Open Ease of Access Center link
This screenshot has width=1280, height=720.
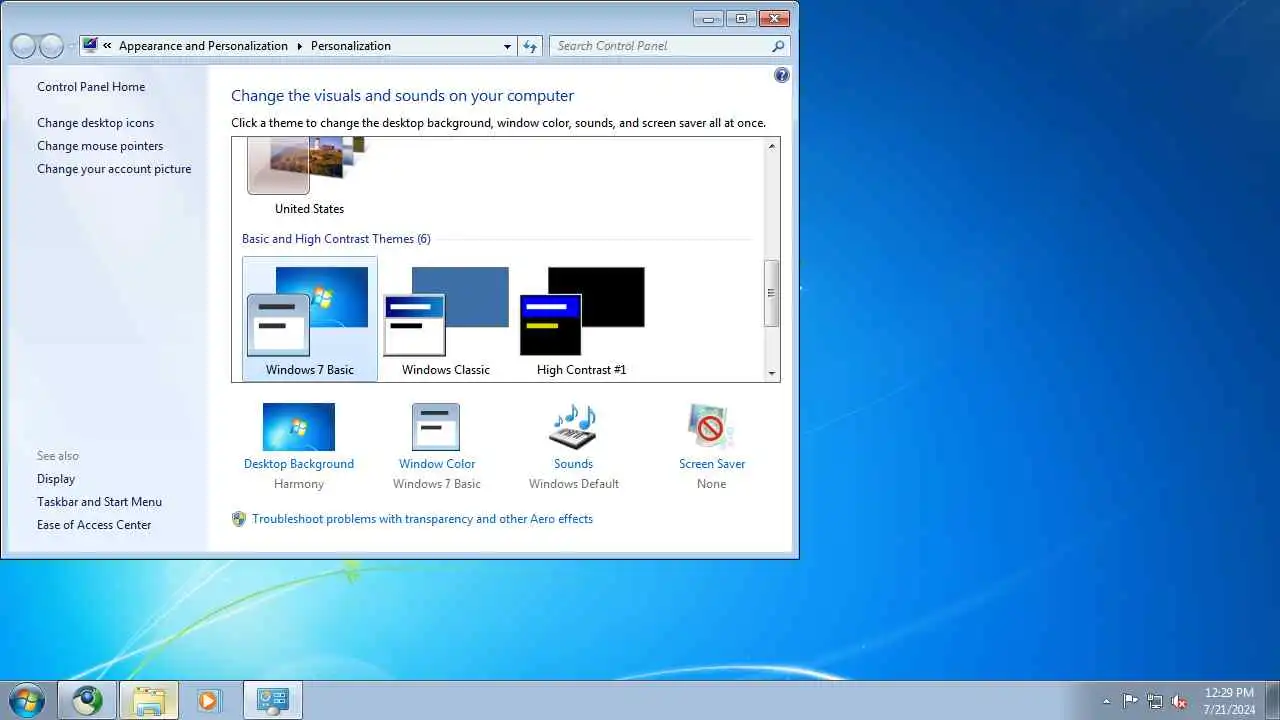(x=94, y=525)
